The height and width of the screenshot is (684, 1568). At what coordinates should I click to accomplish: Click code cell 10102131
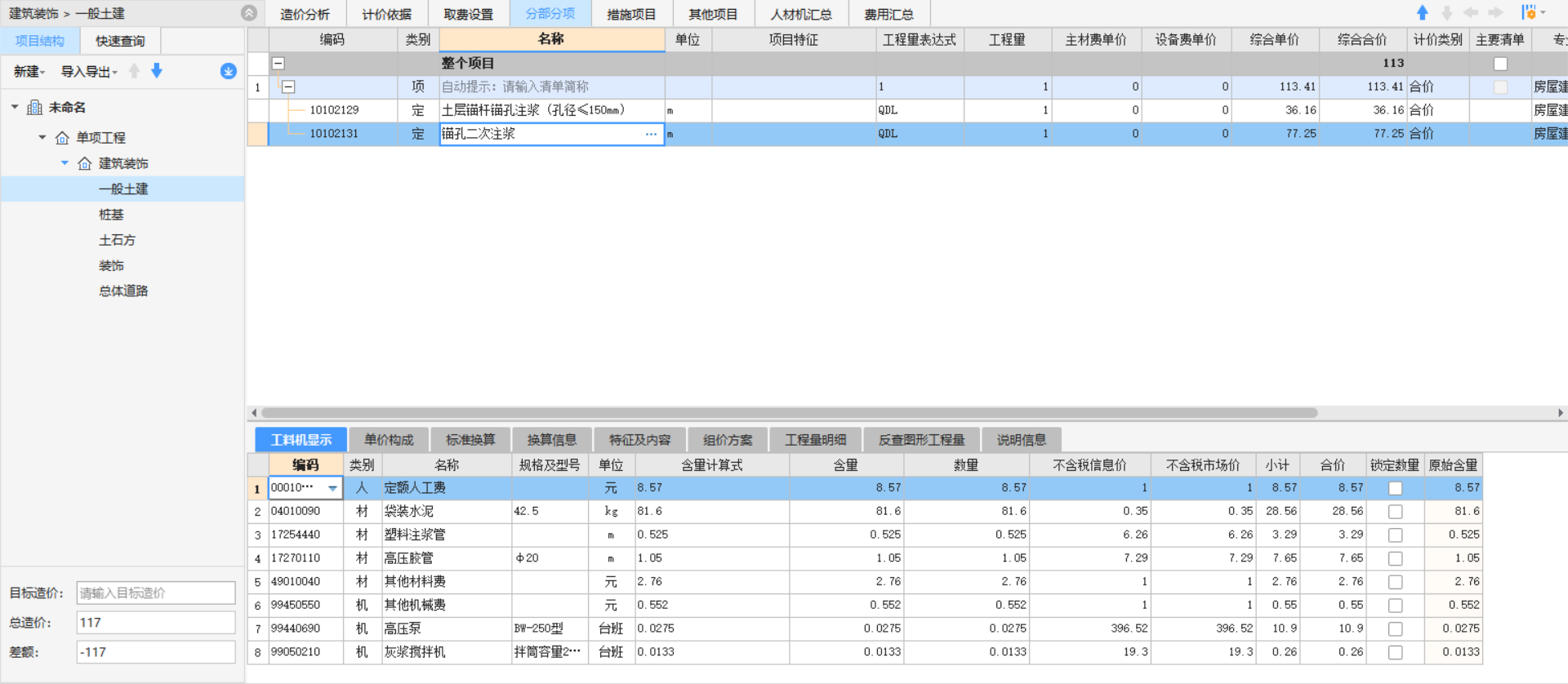click(x=334, y=134)
